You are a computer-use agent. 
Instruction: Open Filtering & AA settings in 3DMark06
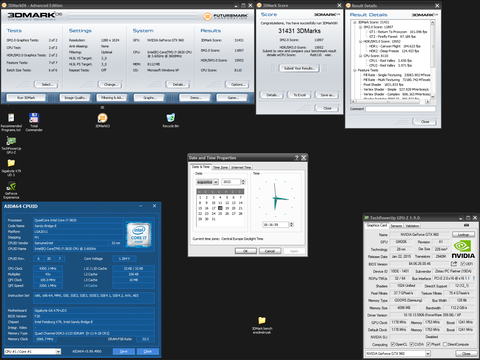pos(112,98)
